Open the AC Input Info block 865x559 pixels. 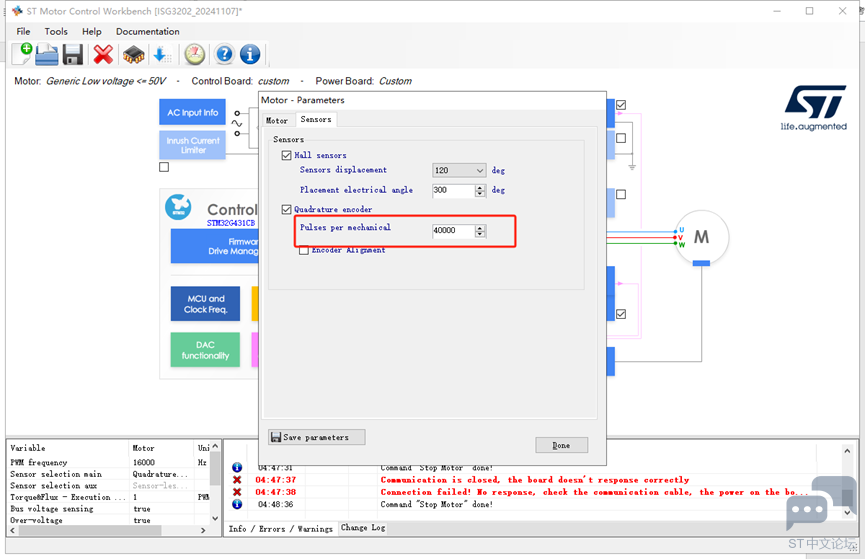pos(193,113)
